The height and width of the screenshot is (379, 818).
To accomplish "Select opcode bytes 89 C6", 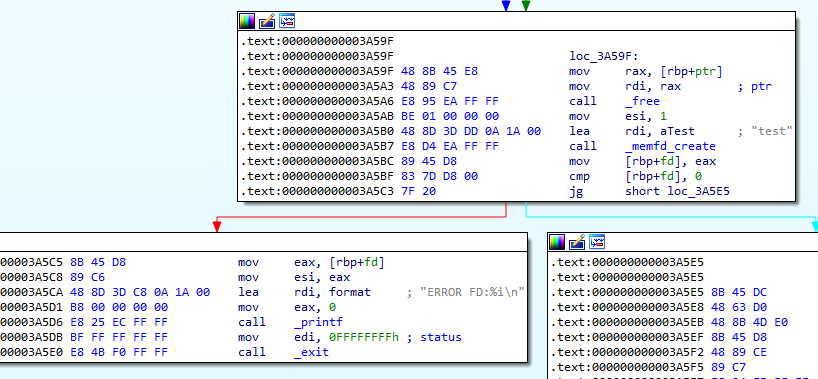I will (87, 277).
